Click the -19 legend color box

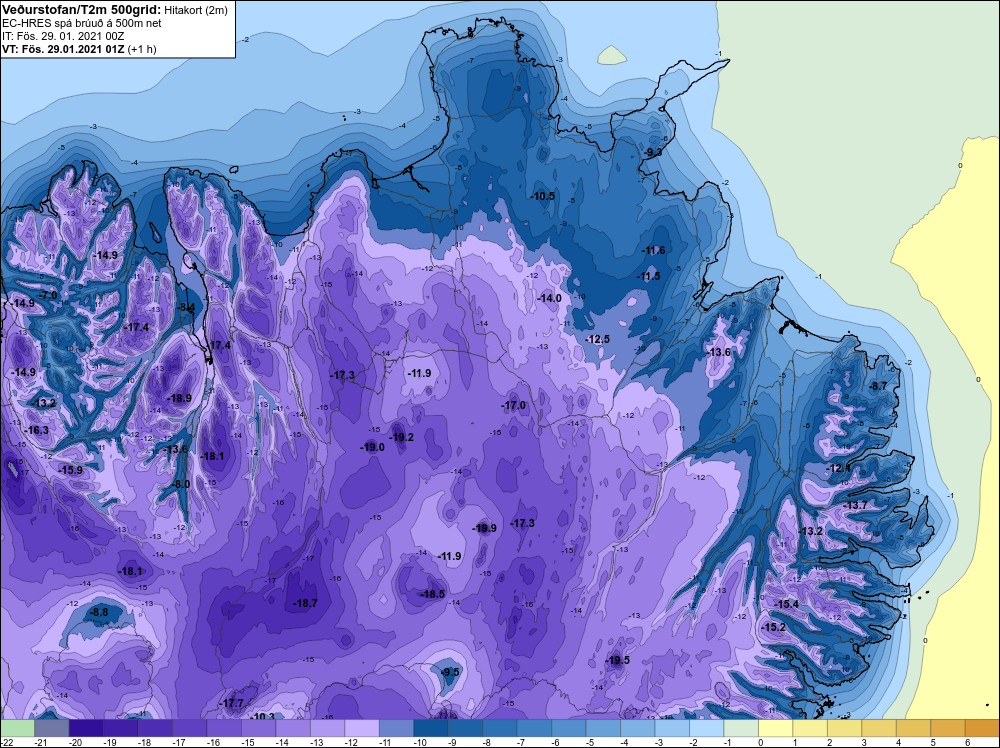pyautogui.click(x=121, y=728)
